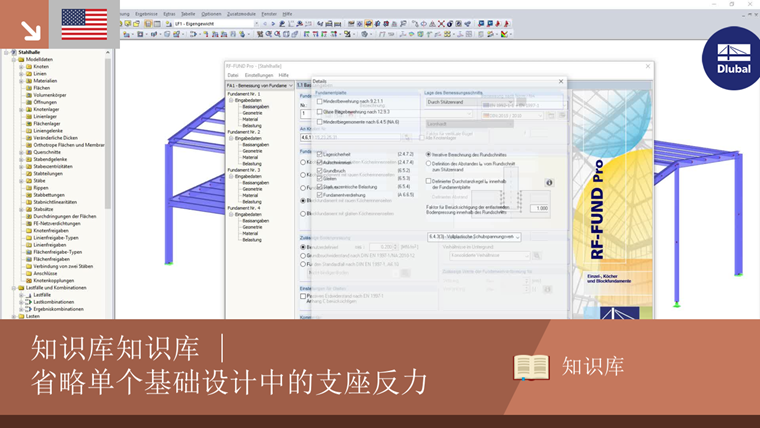Viewport: 760px width, 428px height.
Task: Uncheck the Gleiten checkbox
Action: pos(319,178)
